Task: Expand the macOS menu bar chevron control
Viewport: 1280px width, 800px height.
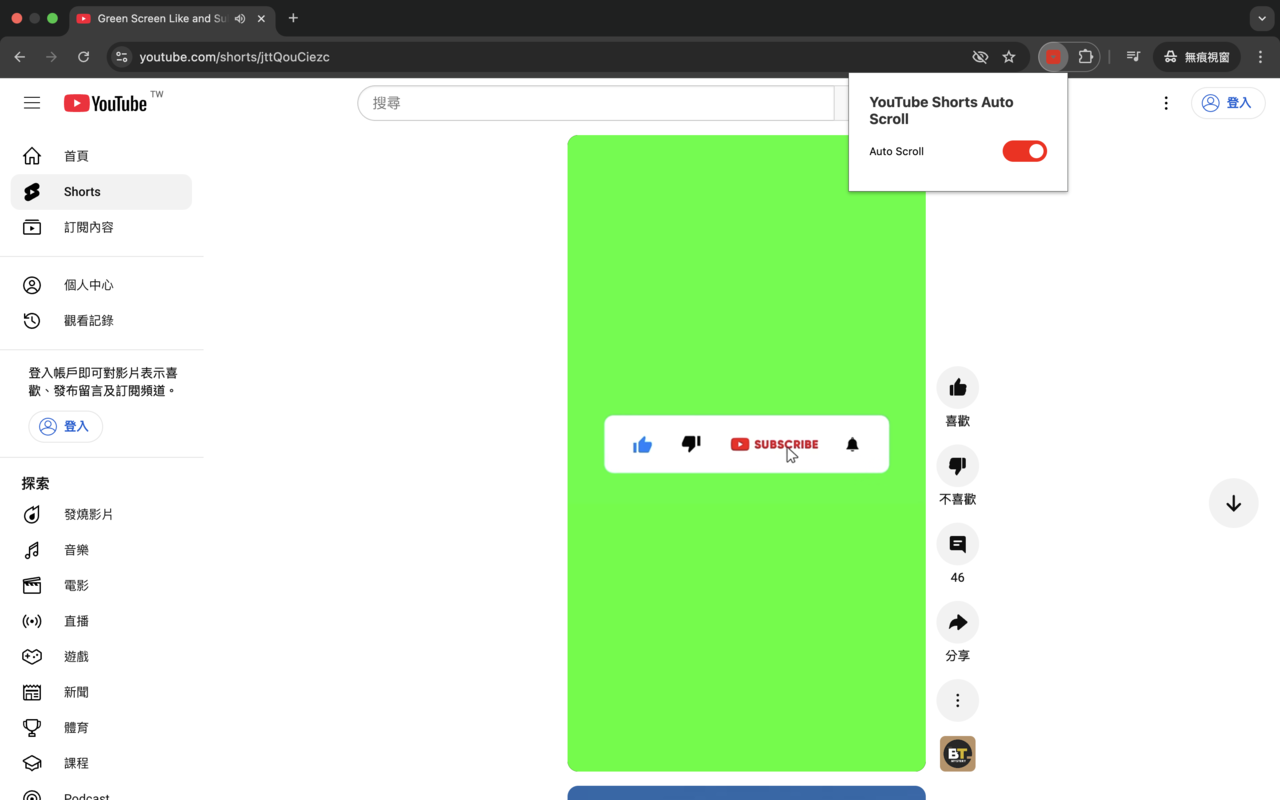Action: [x=1260, y=18]
